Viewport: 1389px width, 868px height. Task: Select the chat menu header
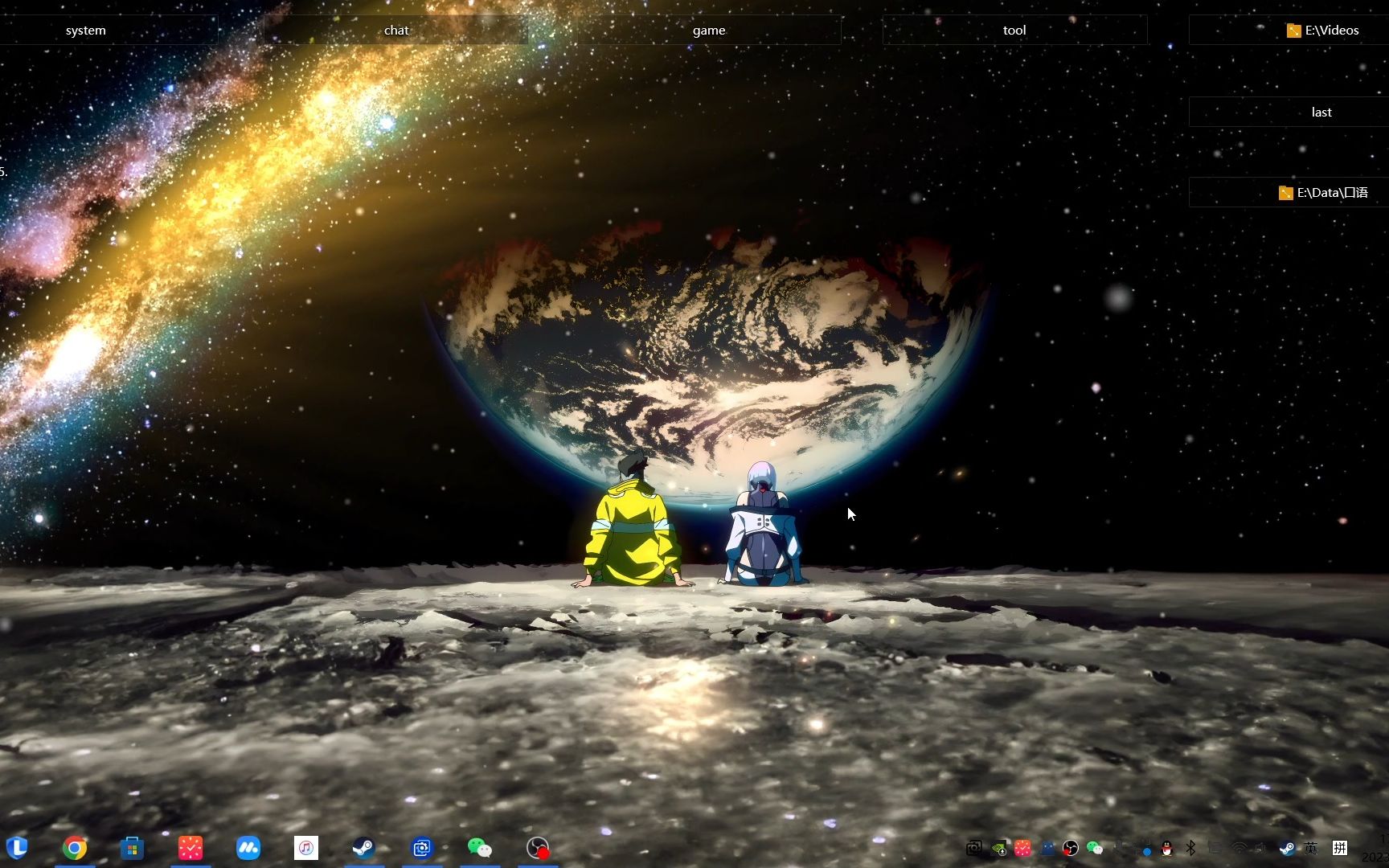tap(395, 30)
